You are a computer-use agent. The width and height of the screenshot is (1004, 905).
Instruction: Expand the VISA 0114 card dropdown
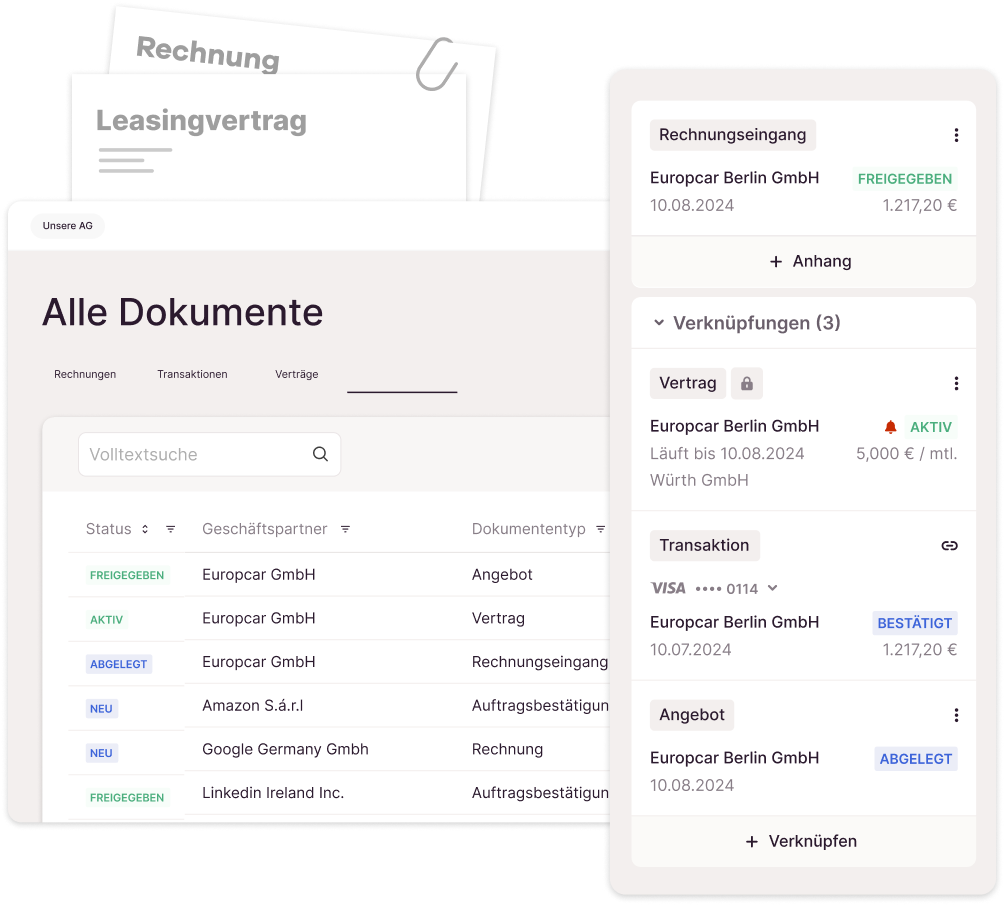point(772,588)
